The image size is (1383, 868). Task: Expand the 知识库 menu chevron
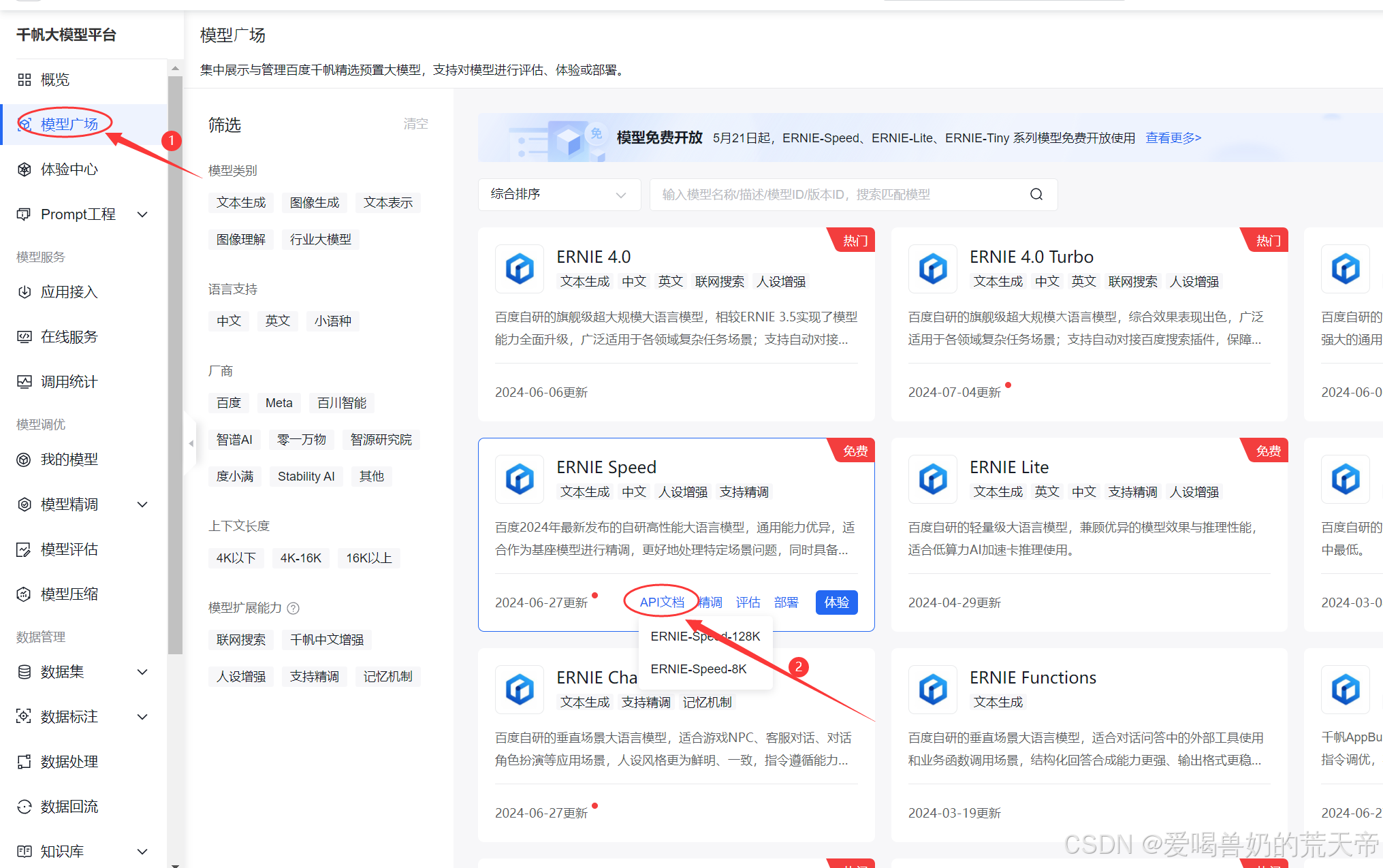(x=143, y=852)
